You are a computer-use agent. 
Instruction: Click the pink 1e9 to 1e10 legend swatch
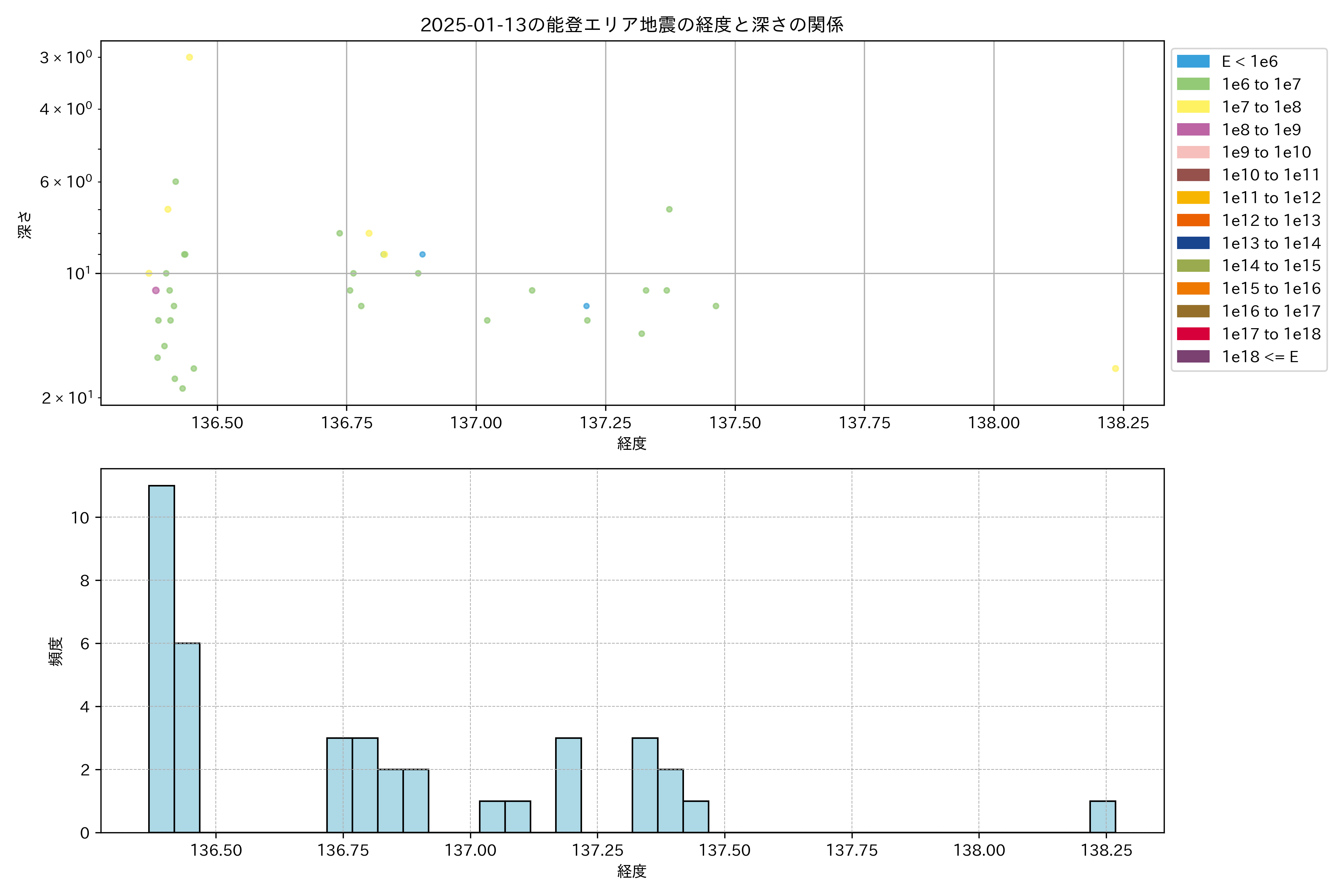pos(1192,152)
